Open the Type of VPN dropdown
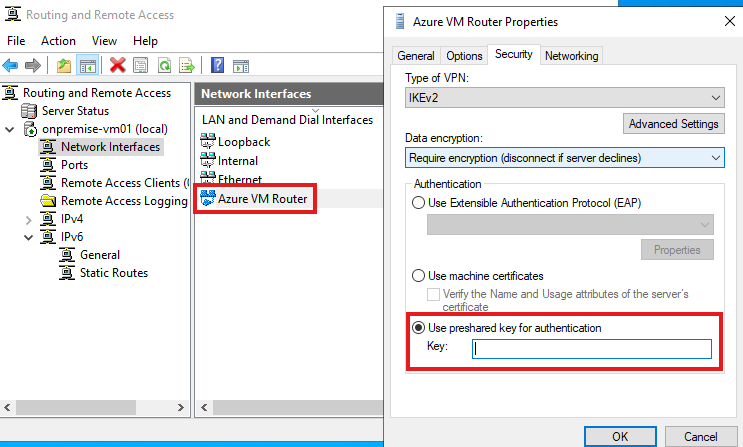The height and width of the screenshot is (447, 743). (x=564, y=98)
